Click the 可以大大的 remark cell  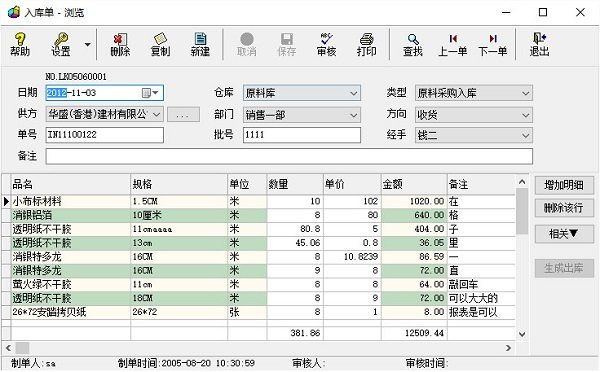coord(481,298)
